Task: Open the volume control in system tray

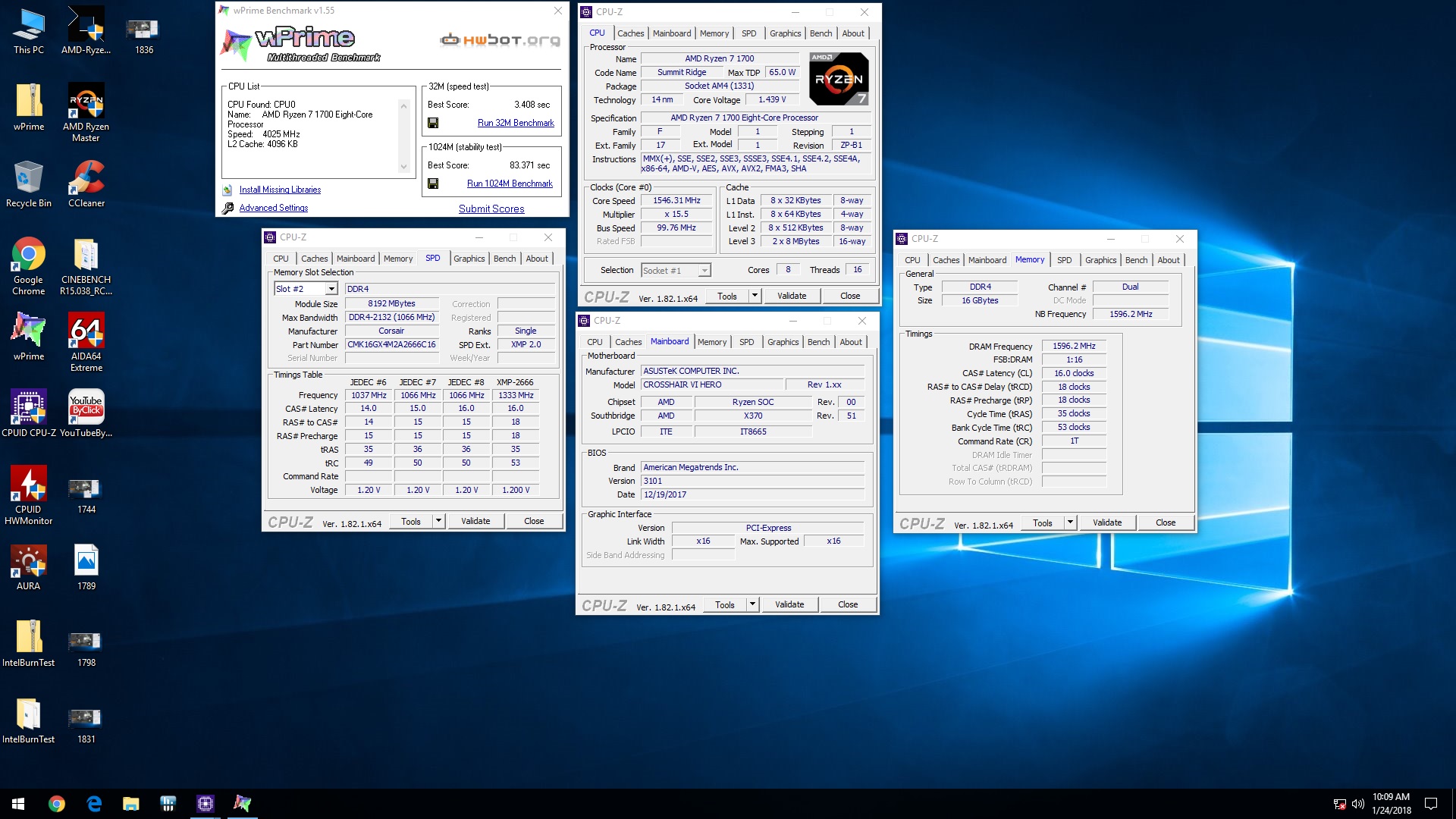Action: click(1357, 804)
